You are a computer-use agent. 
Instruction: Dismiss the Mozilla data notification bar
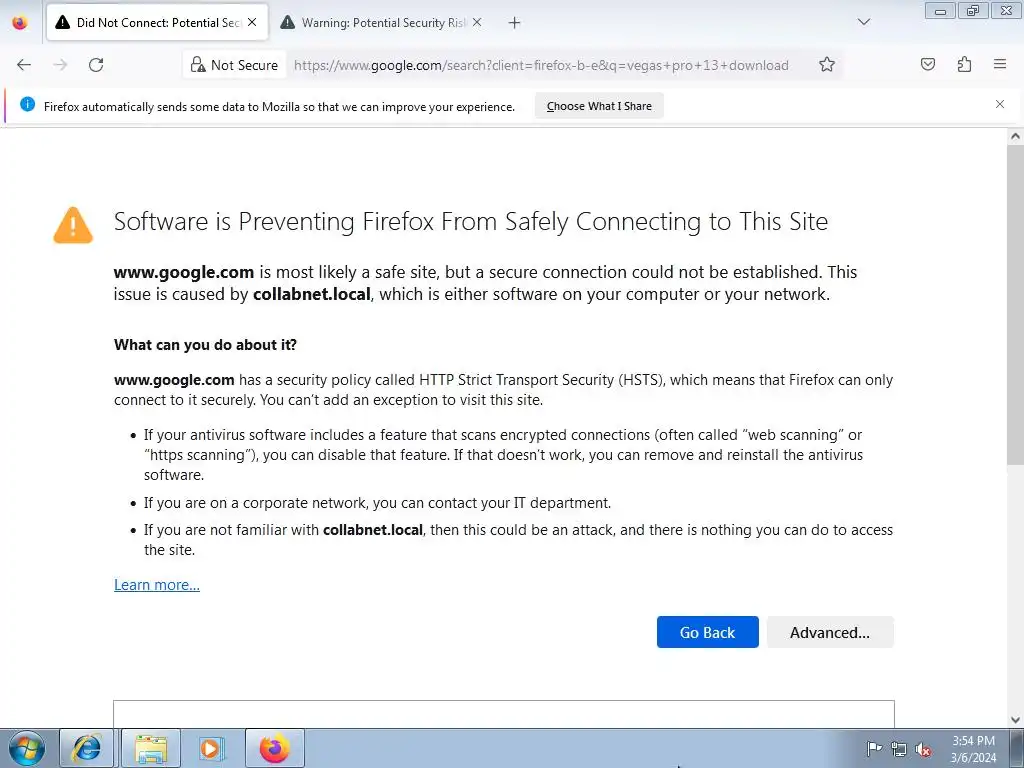coord(1000,104)
